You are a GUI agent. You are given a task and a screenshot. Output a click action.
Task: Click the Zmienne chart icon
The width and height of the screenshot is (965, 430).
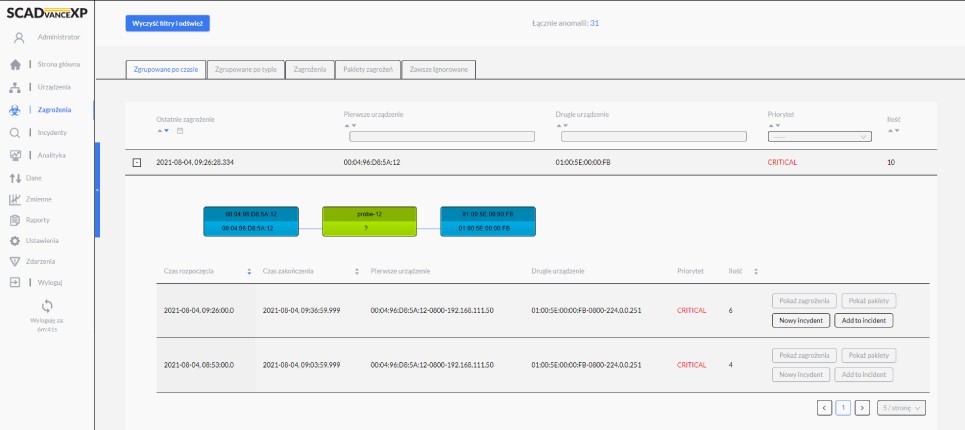click(x=16, y=199)
